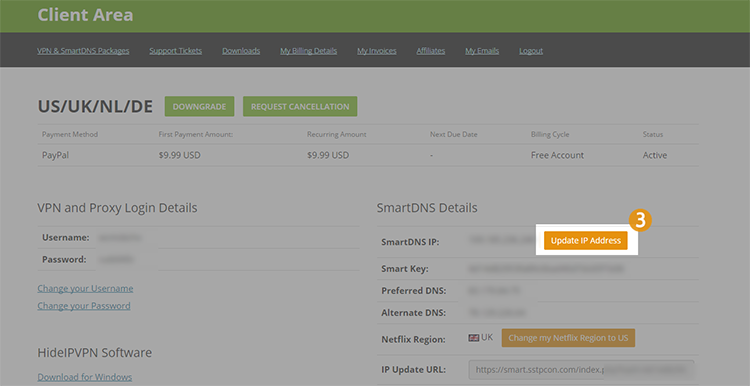Screen dimensions: 750x386
Task: Click Download for Windows link
Action: coord(85,377)
